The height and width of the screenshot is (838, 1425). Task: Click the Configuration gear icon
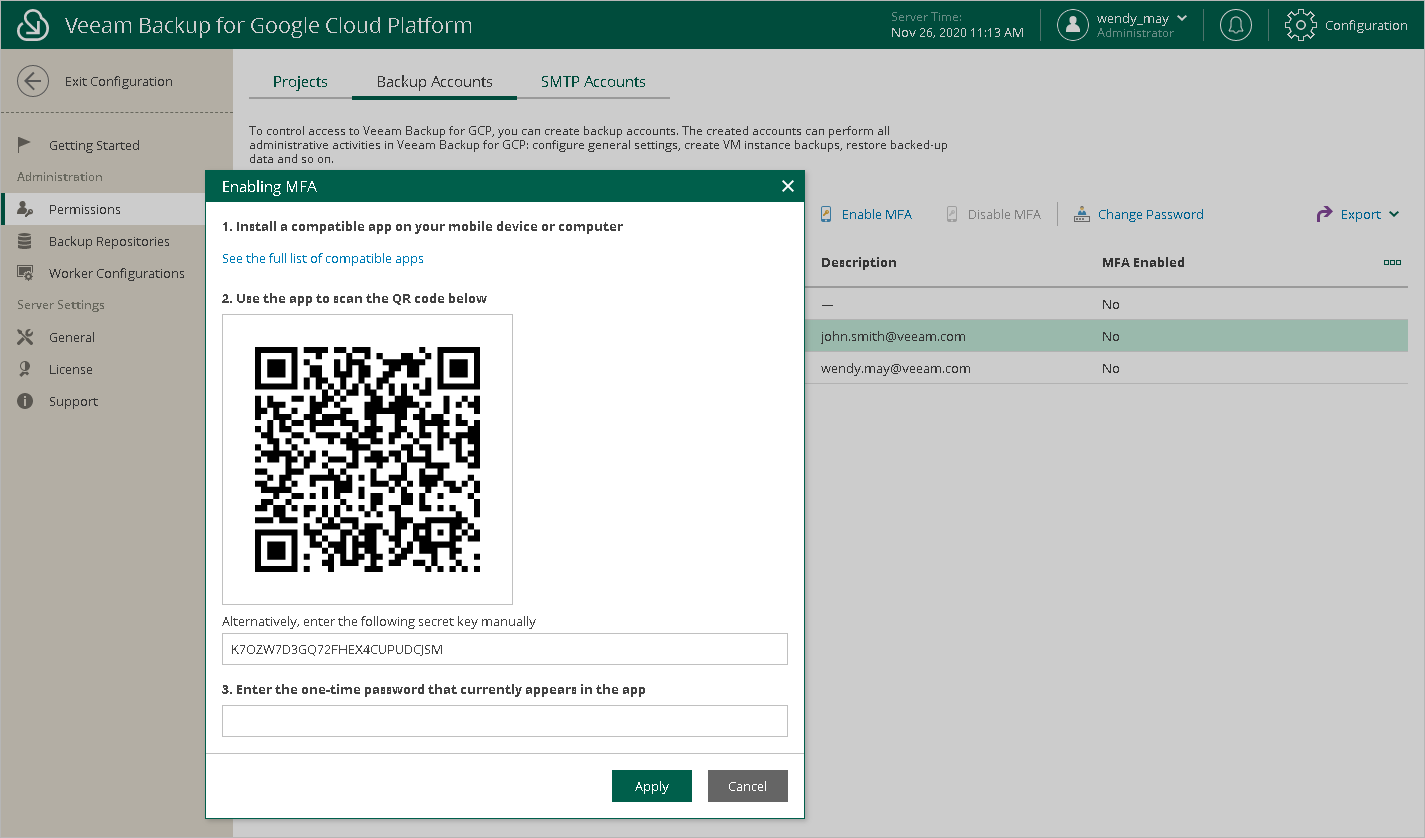pyautogui.click(x=1300, y=25)
